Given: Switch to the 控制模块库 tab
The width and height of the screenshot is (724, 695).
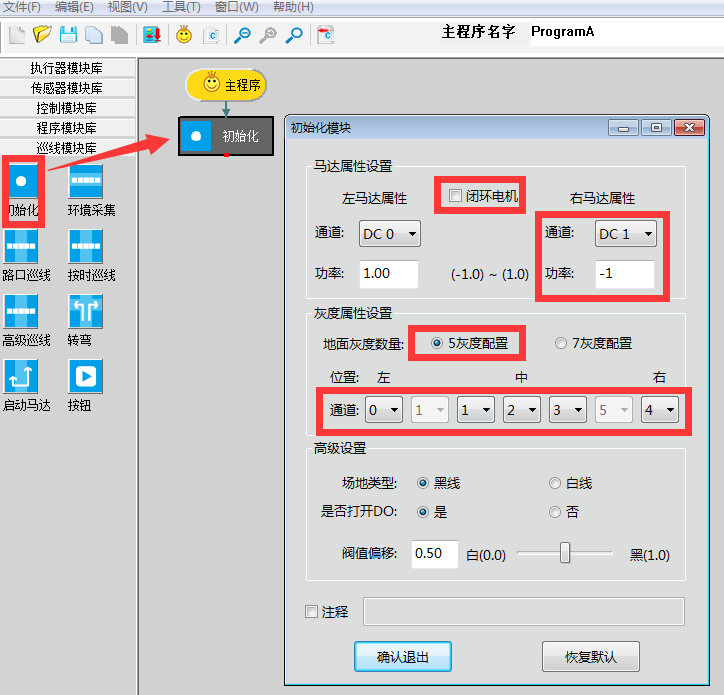Looking at the screenshot, I should tap(67, 108).
